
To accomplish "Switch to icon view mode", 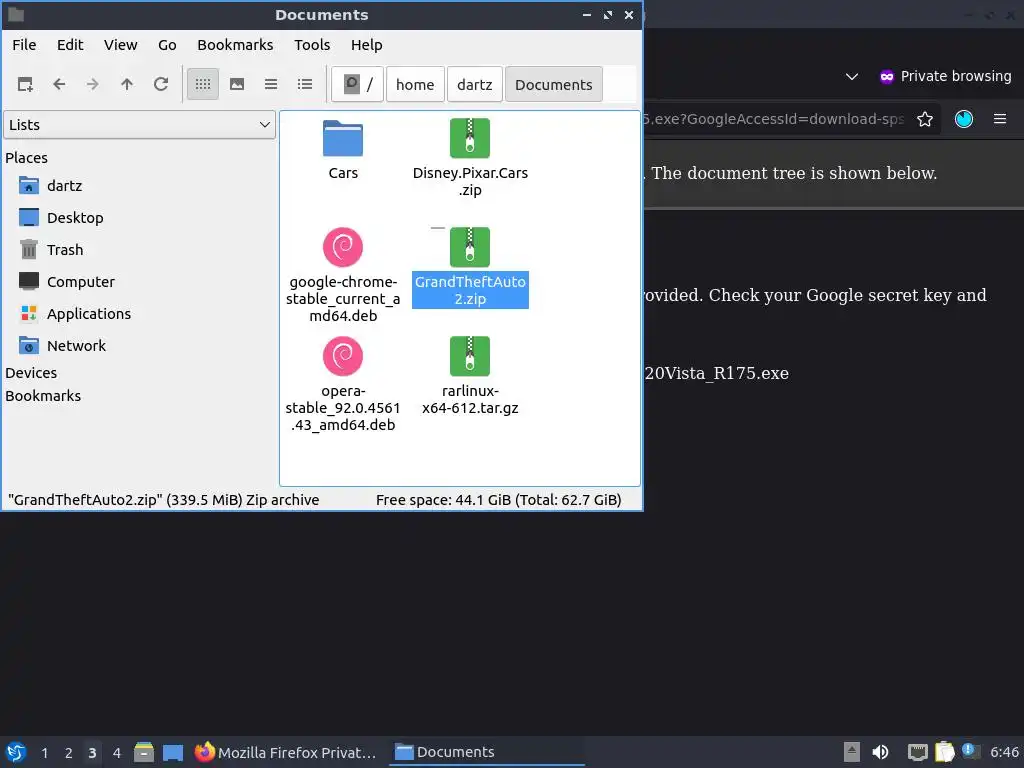I will click(203, 84).
